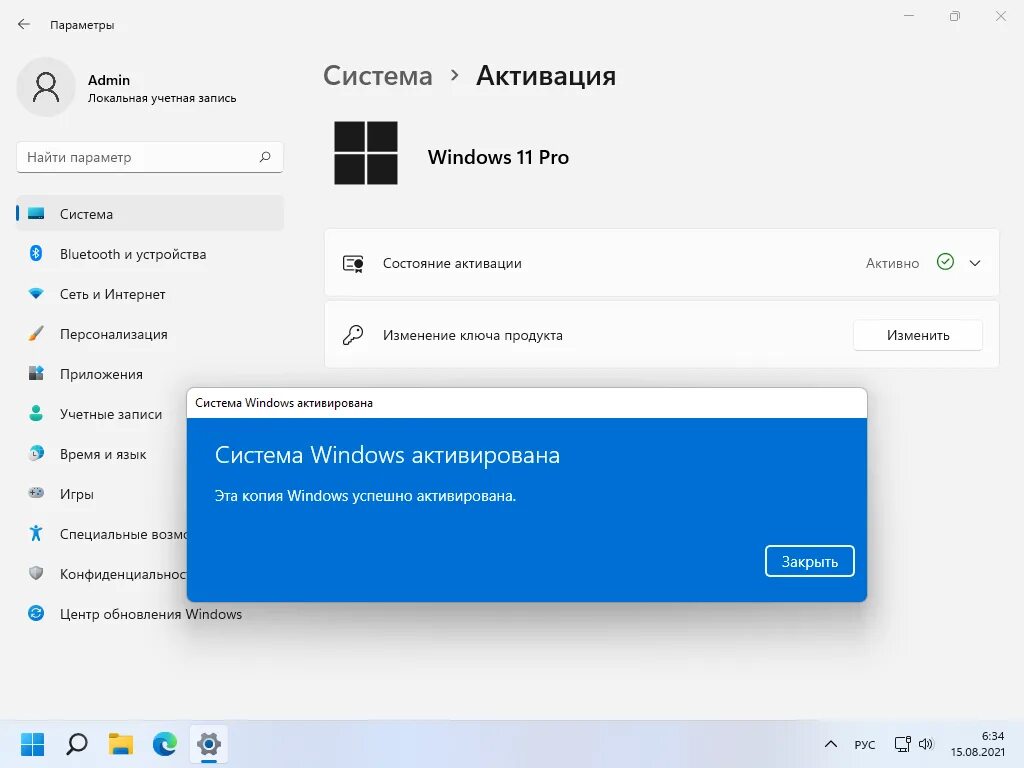Launch Microsoft Edge from taskbar
The width and height of the screenshot is (1024, 768).
coord(165,744)
